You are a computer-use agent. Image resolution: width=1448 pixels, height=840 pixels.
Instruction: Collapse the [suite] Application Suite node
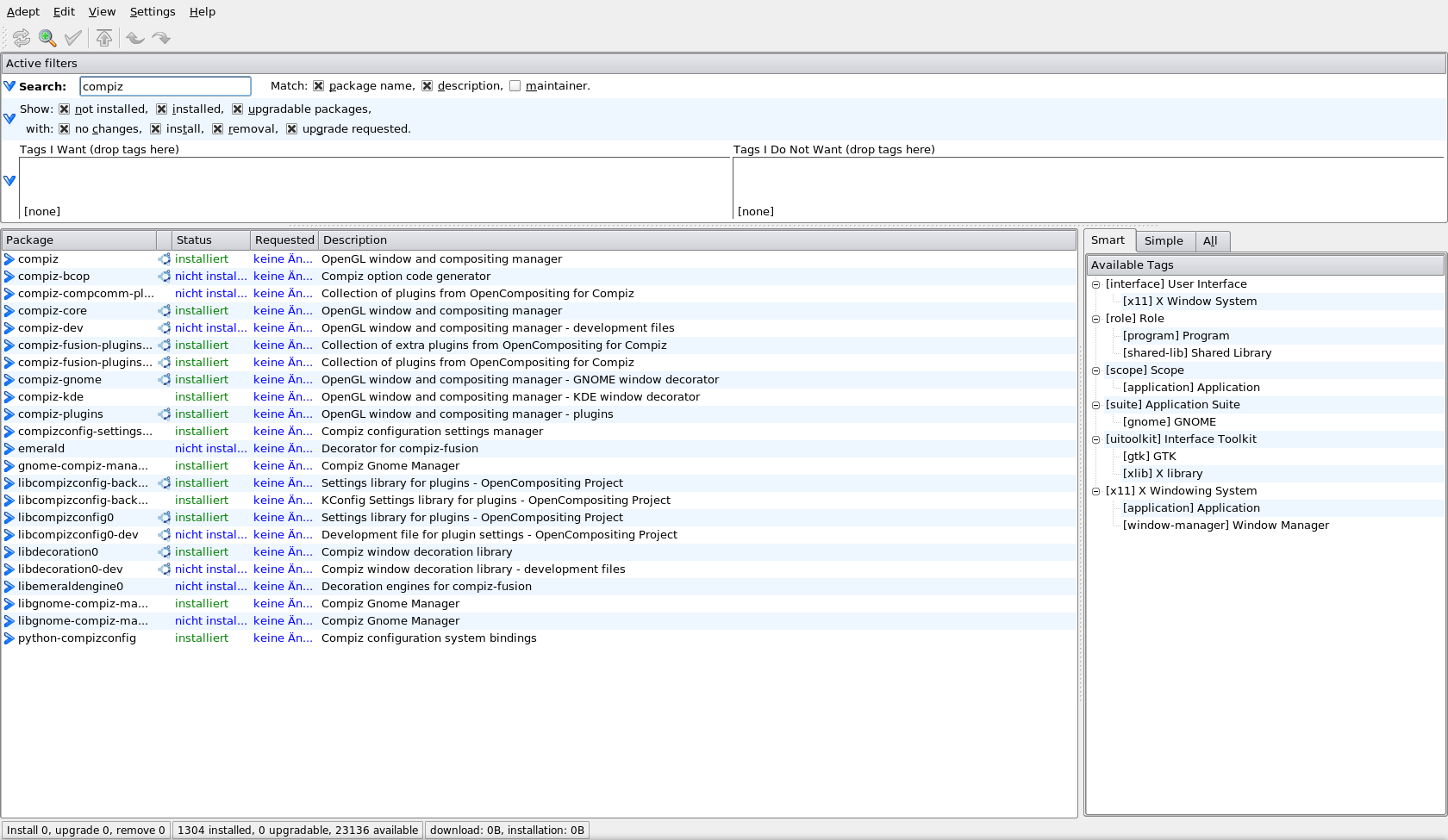click(x=1096, y=405)
